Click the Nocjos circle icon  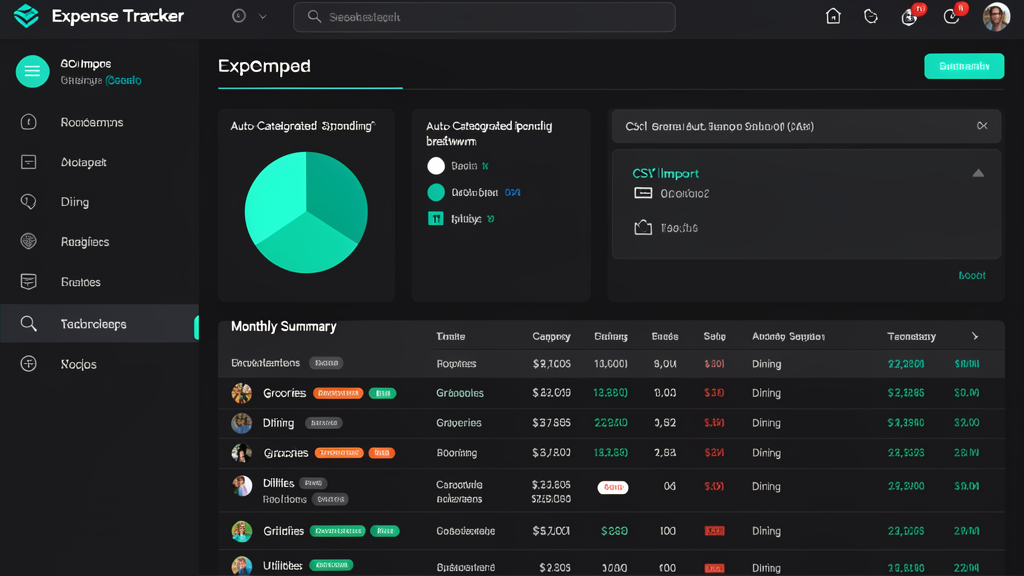28,364
